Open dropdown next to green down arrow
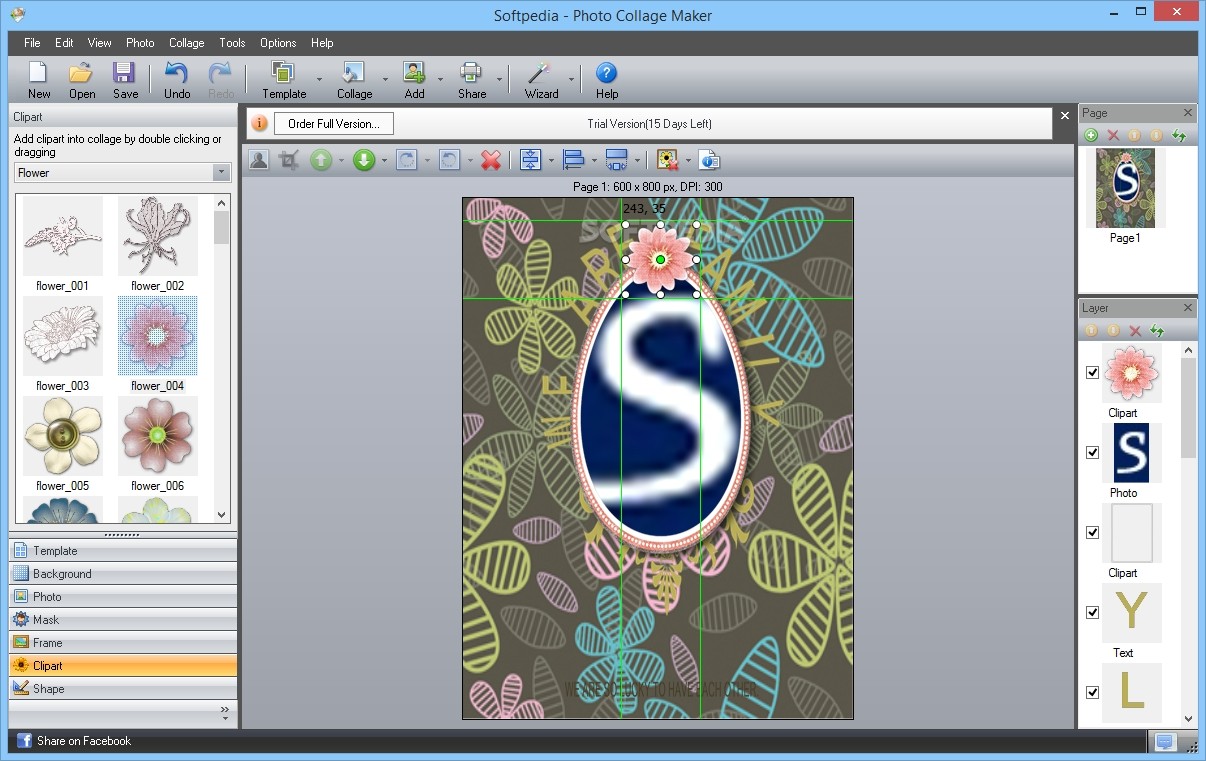This screenshot has width=1206, height=761. [384, 160]
